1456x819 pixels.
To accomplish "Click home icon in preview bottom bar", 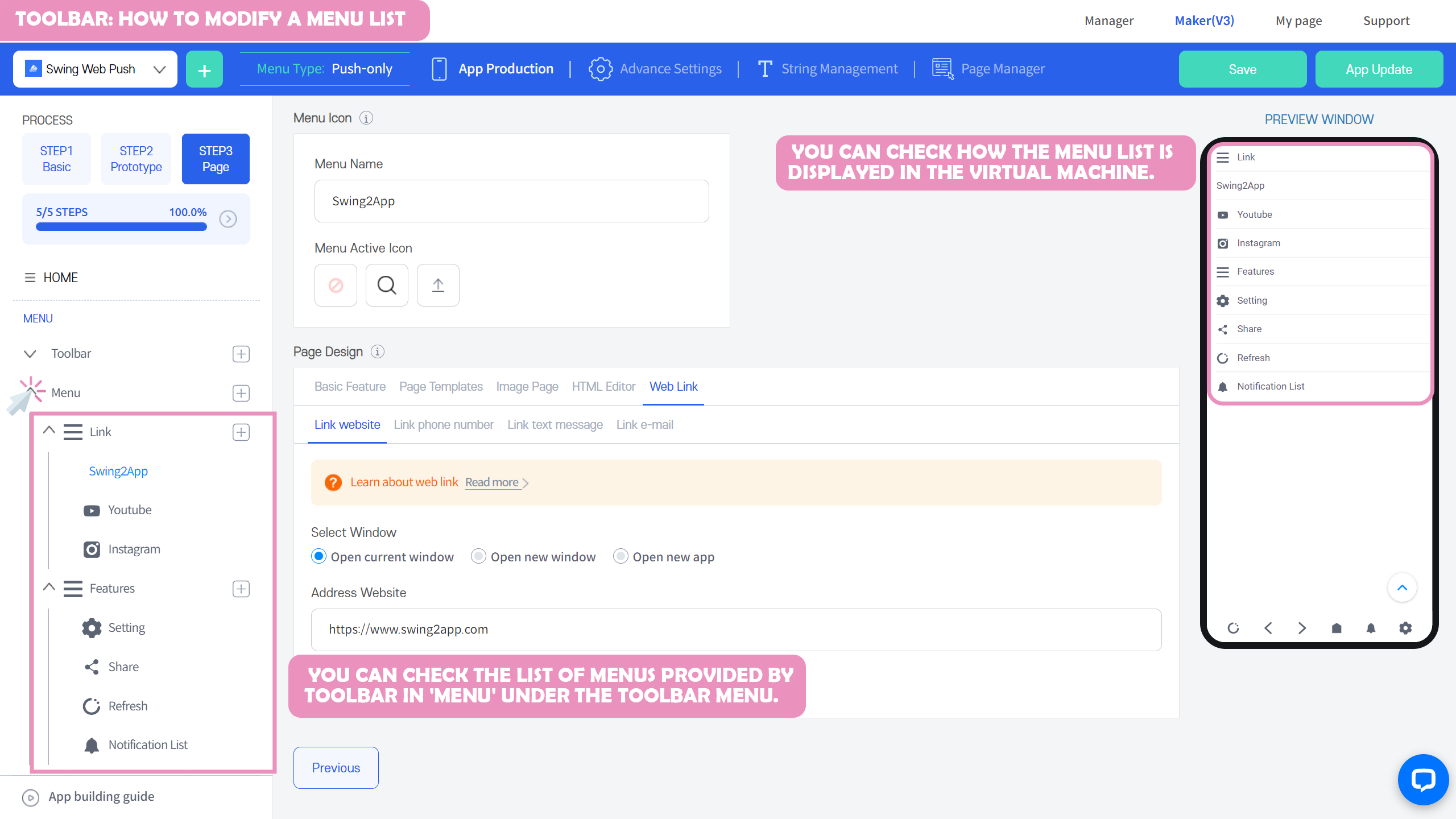I will tap(1337, 628).
